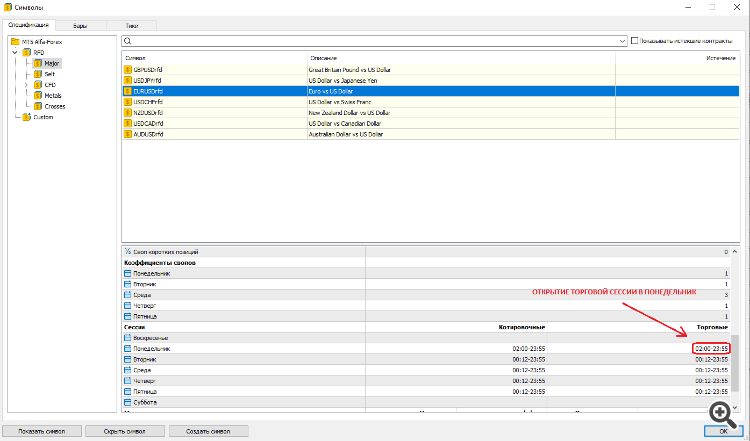Confirm with the OK button
Screen dimensions: 750x441
(x=723, y=431)
